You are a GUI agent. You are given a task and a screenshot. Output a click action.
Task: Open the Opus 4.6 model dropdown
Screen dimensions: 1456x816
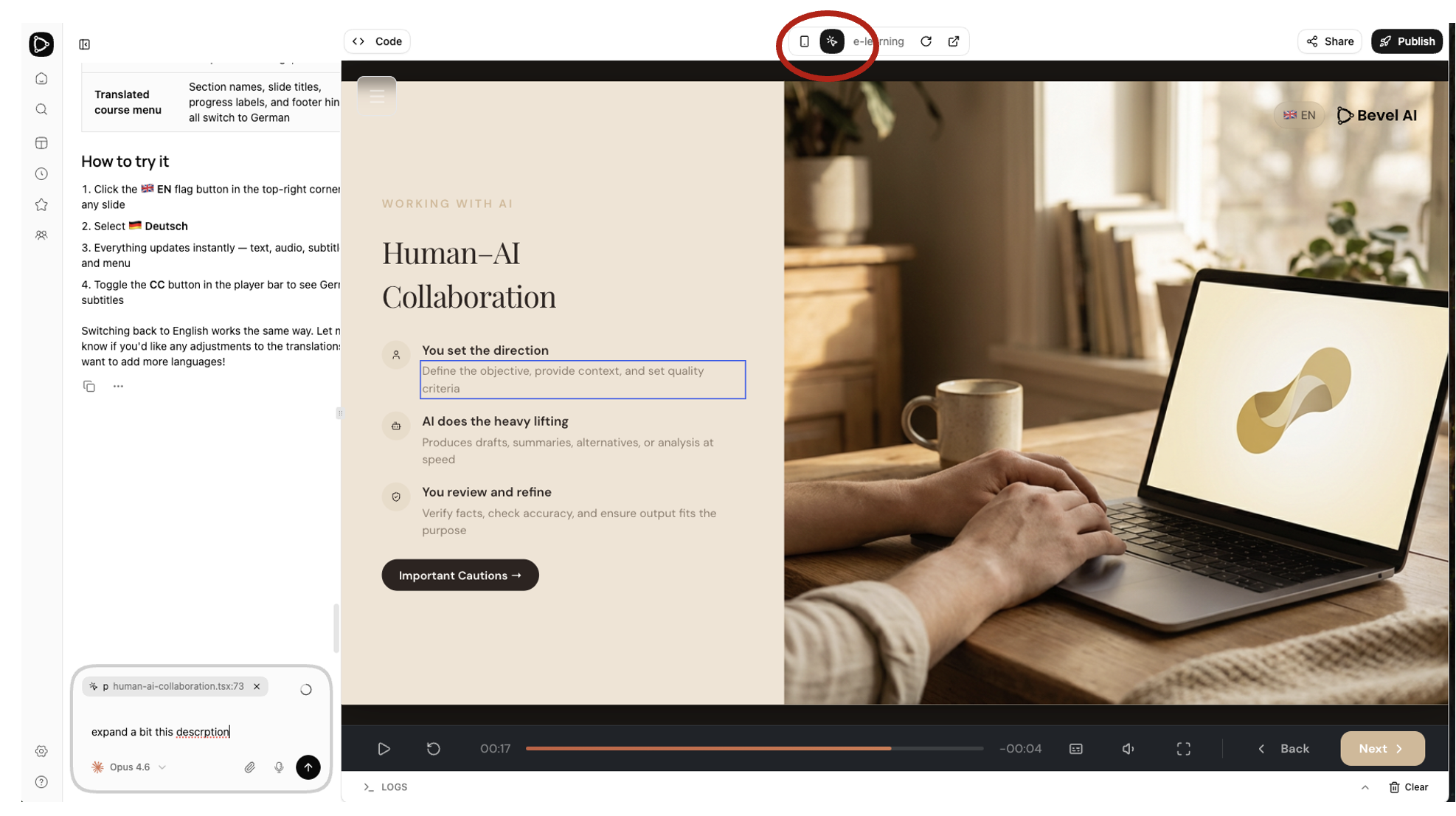[130, 767]
